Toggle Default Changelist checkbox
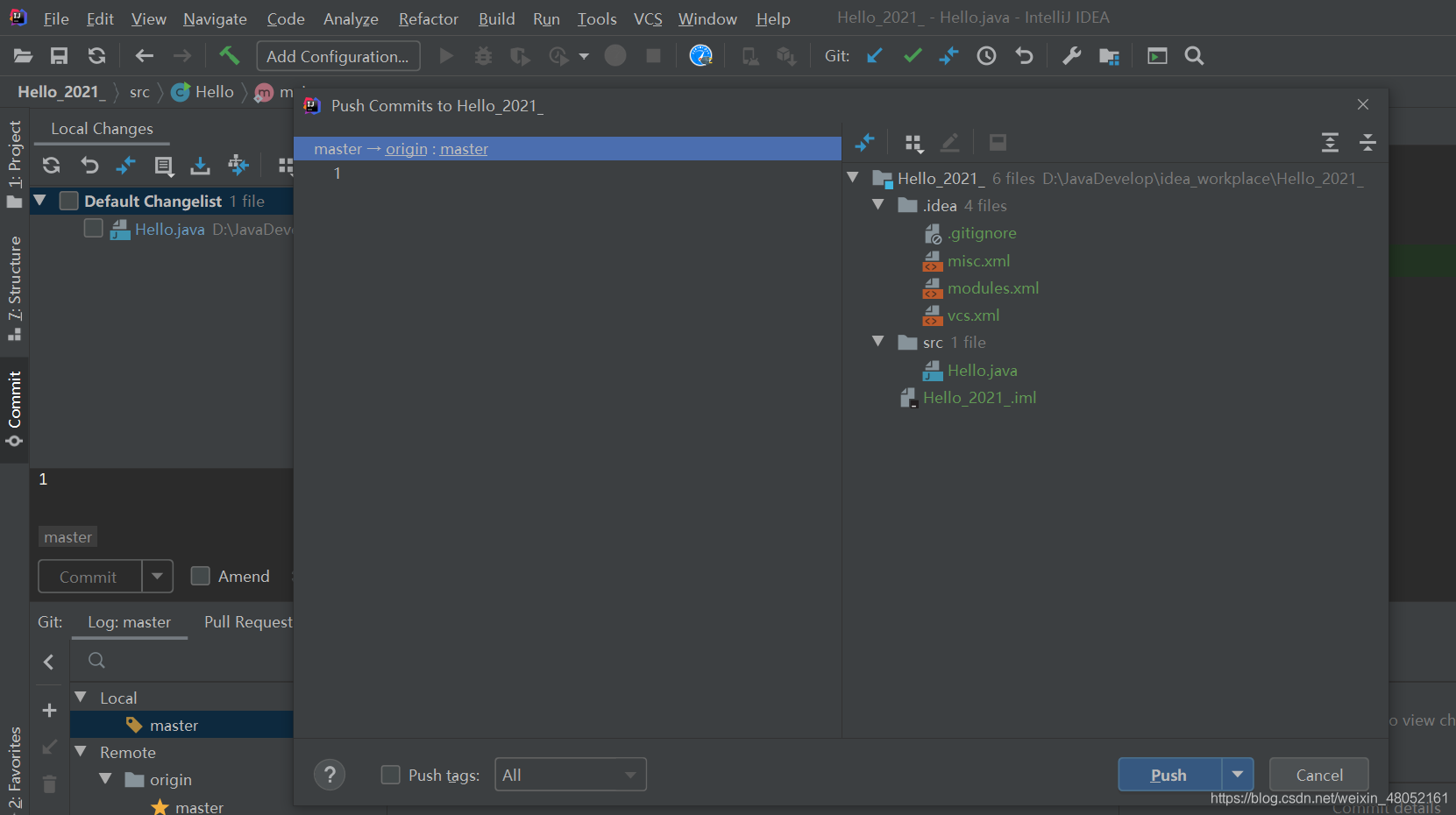The height and width of the screenshot is (815, 1456). coord(69,201)
